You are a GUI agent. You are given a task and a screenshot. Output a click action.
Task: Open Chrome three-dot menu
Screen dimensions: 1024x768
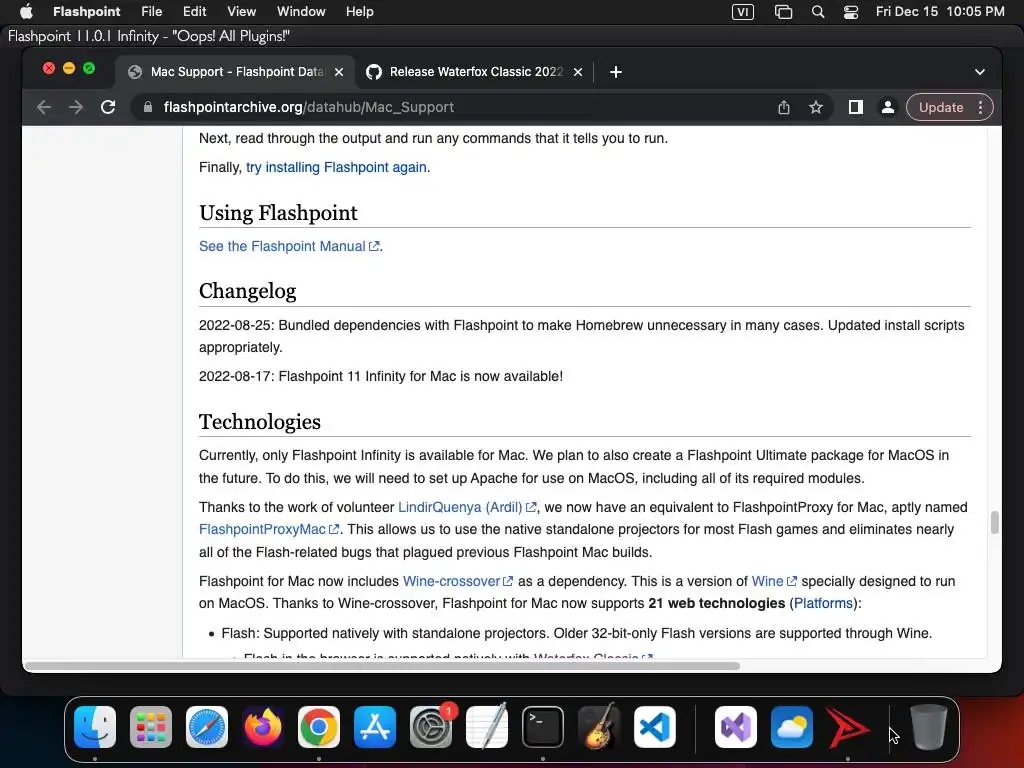(x=980, y=107)
